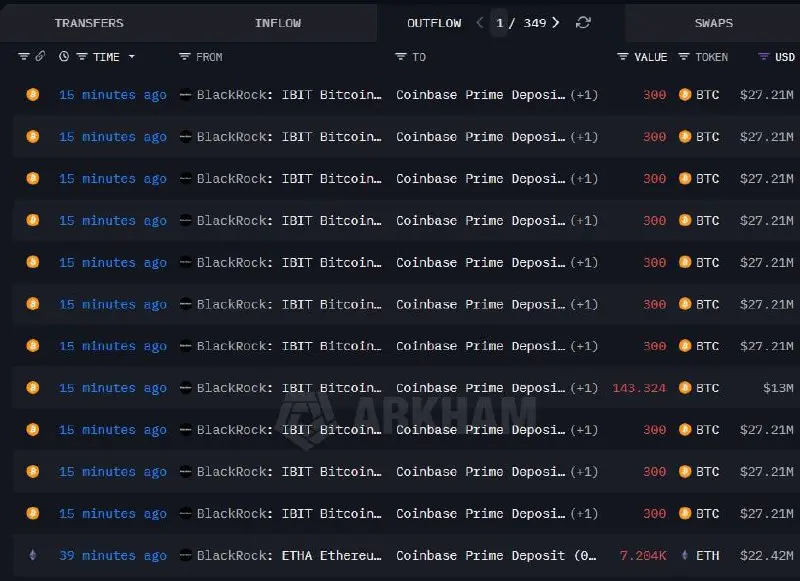Click the chain link icon in header
Viewport: 800px width, 581px height.
coord(40,56)
